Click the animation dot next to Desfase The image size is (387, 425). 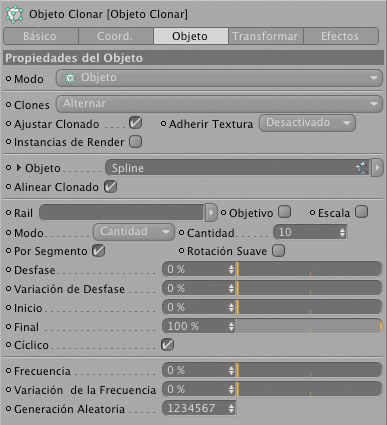(8, 270)
